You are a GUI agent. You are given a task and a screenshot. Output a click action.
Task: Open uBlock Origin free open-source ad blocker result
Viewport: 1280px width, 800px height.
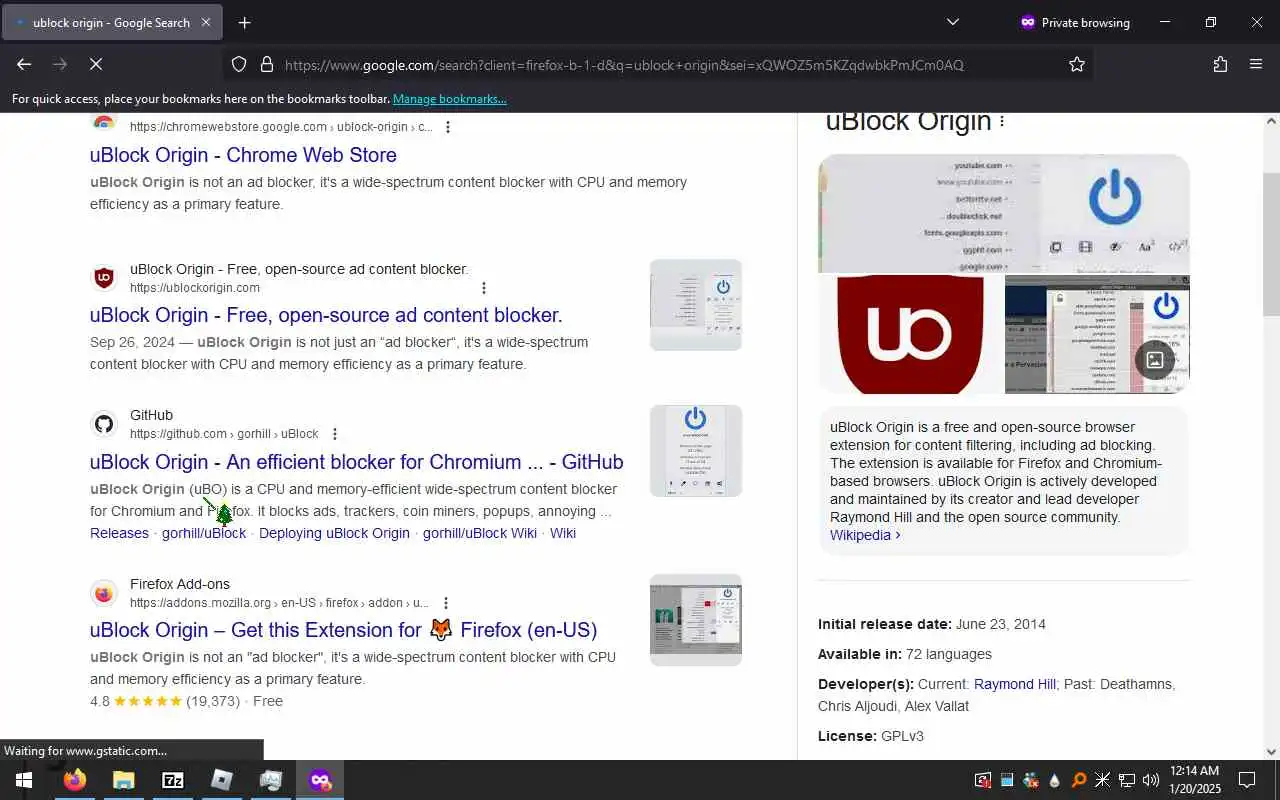click(x=326, y=315)
